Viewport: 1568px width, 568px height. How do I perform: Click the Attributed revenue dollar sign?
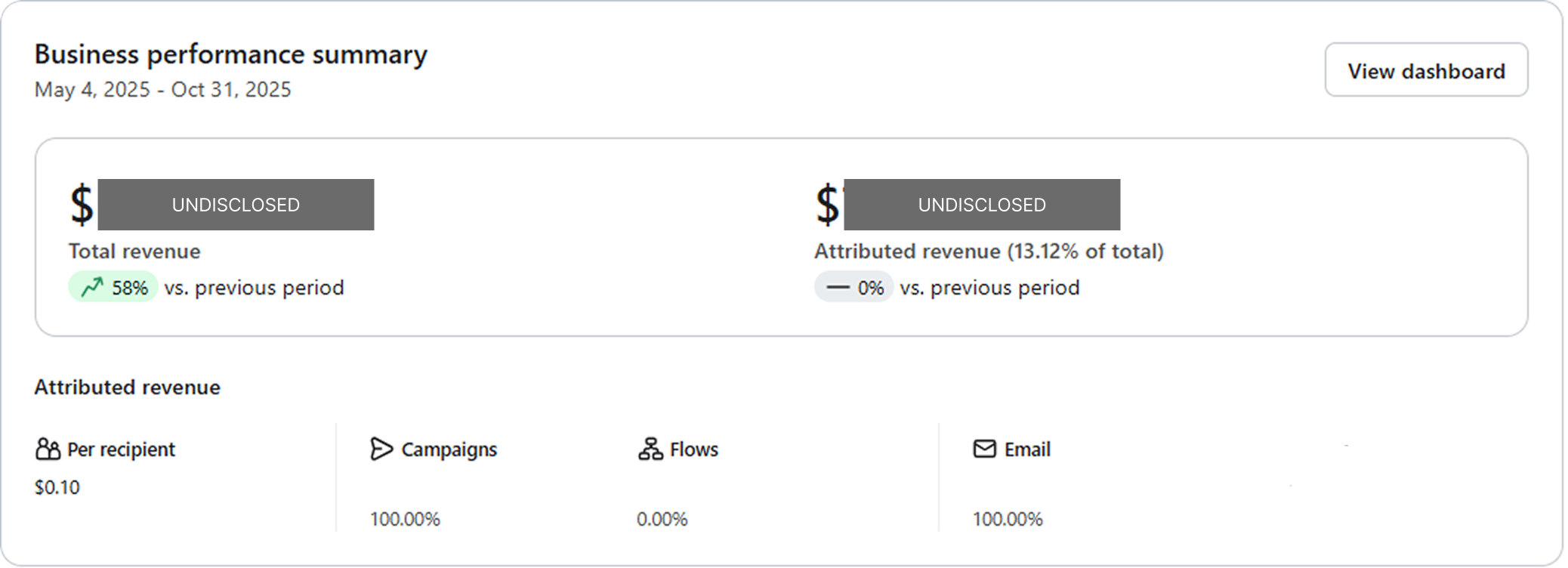click(828, 205)
